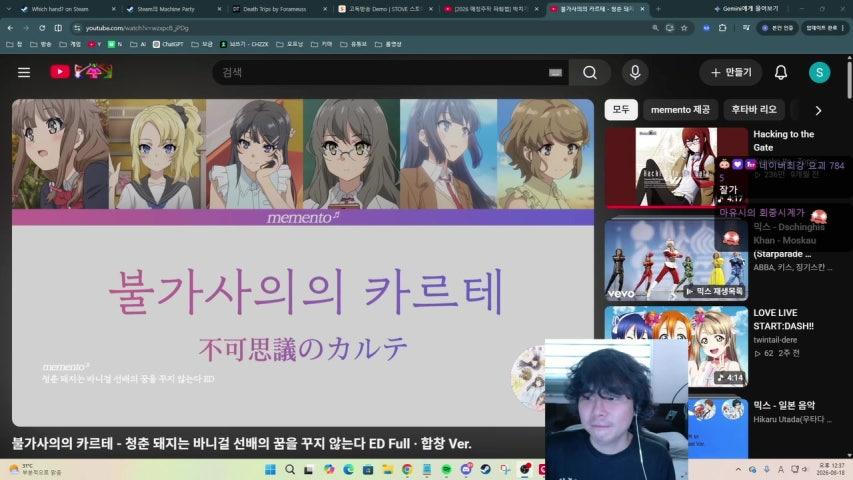Open the Chrome three-dot menu
The image size is (853, 480).
point(844,28)
